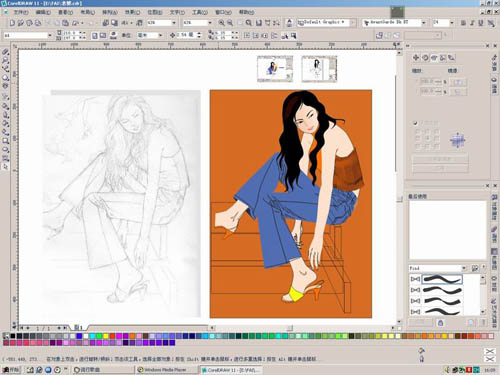500x375 pixels.
Task: Select the Skew icon in transformation docker
Action: [x=451, y=57]
